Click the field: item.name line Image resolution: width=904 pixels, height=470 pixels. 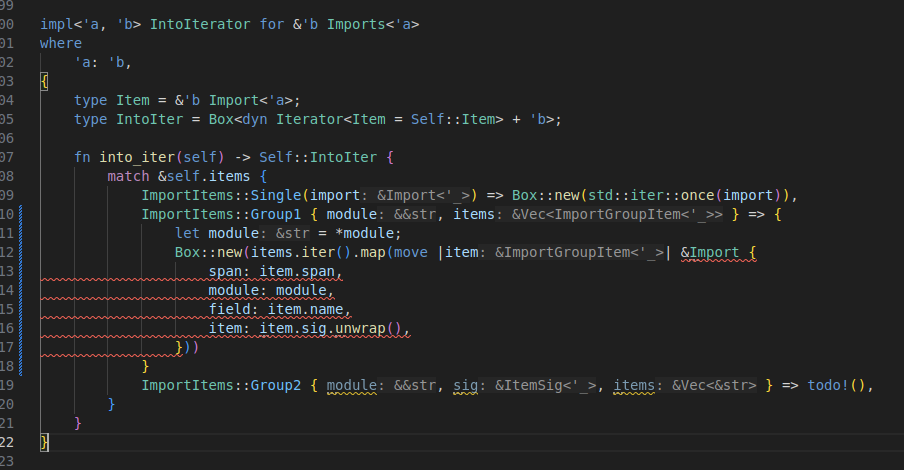click(280, 309)
